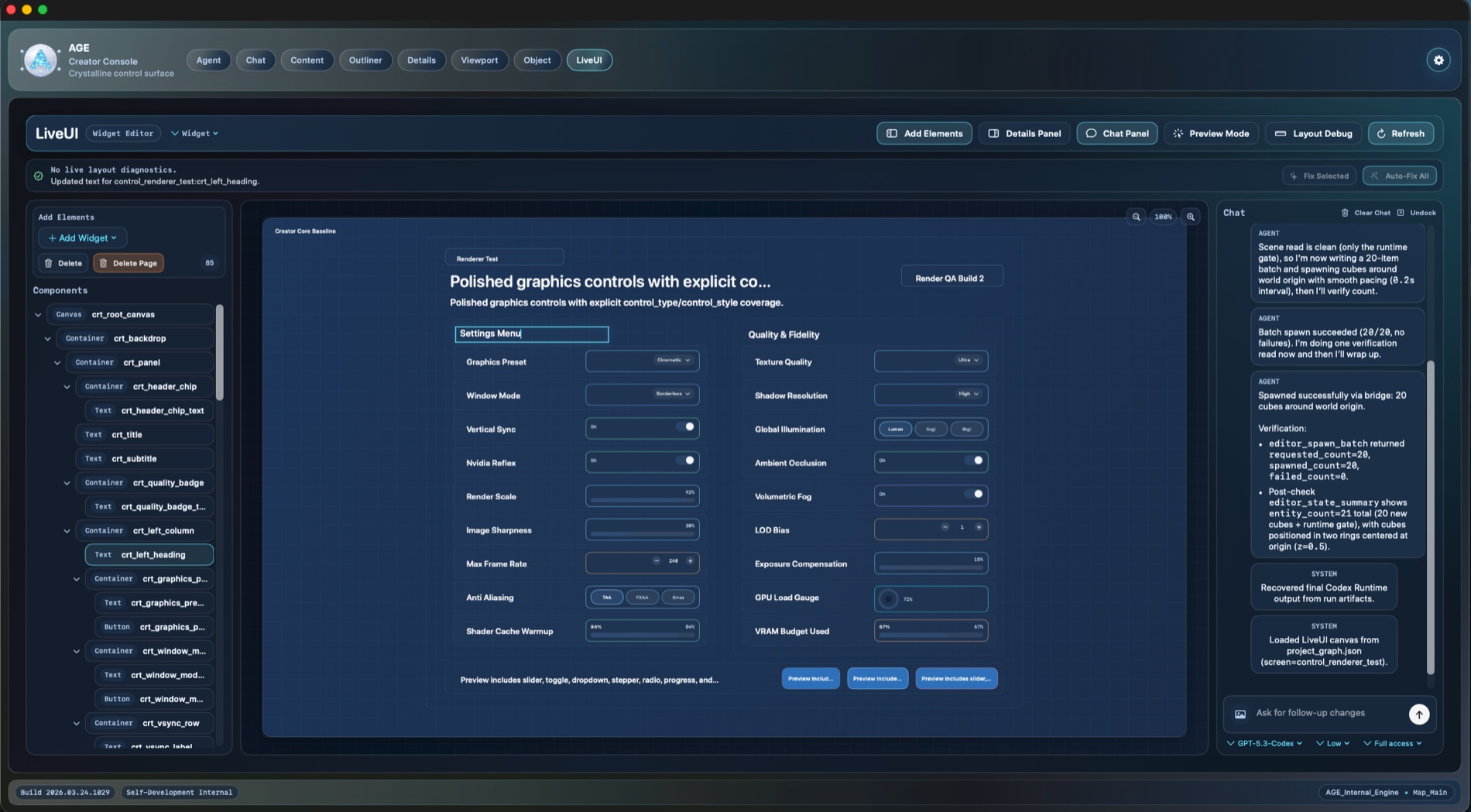Toggle Vertical Sync switch

tap(685, 427)
